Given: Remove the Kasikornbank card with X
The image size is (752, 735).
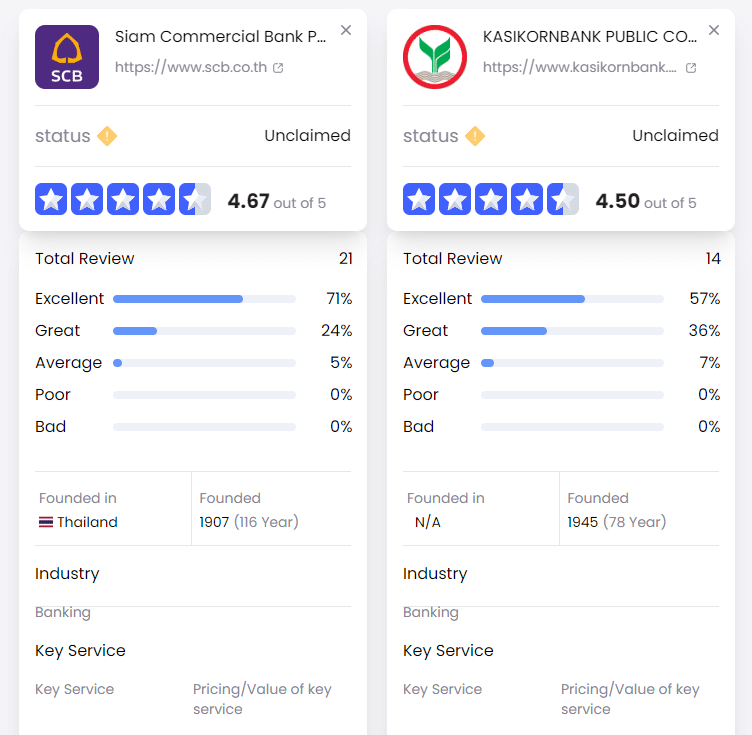Looking at the screenshot, I should (714, 30).
